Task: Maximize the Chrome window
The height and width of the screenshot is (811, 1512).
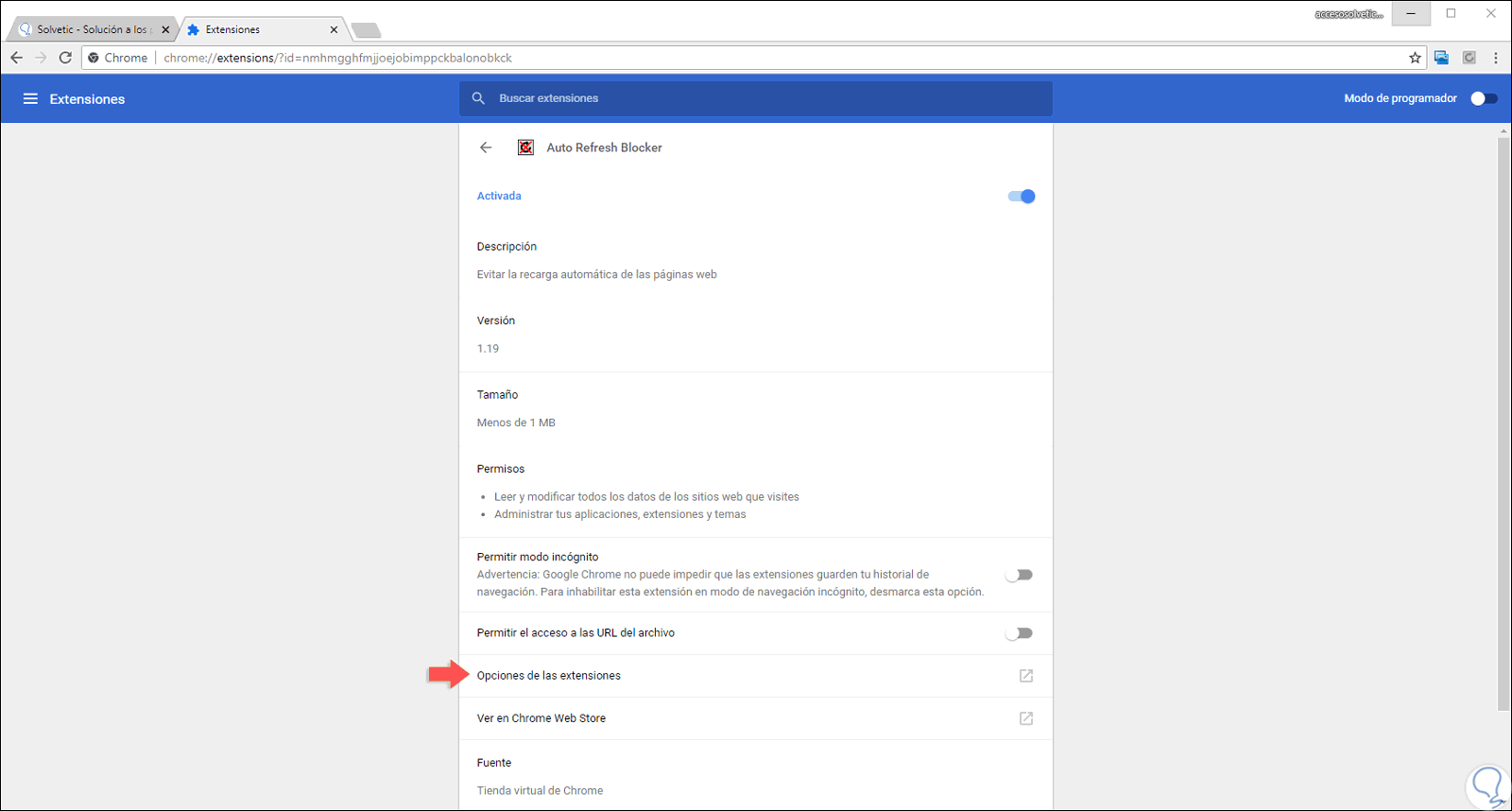Action: pyautogui.click(x=1451, y=13)
